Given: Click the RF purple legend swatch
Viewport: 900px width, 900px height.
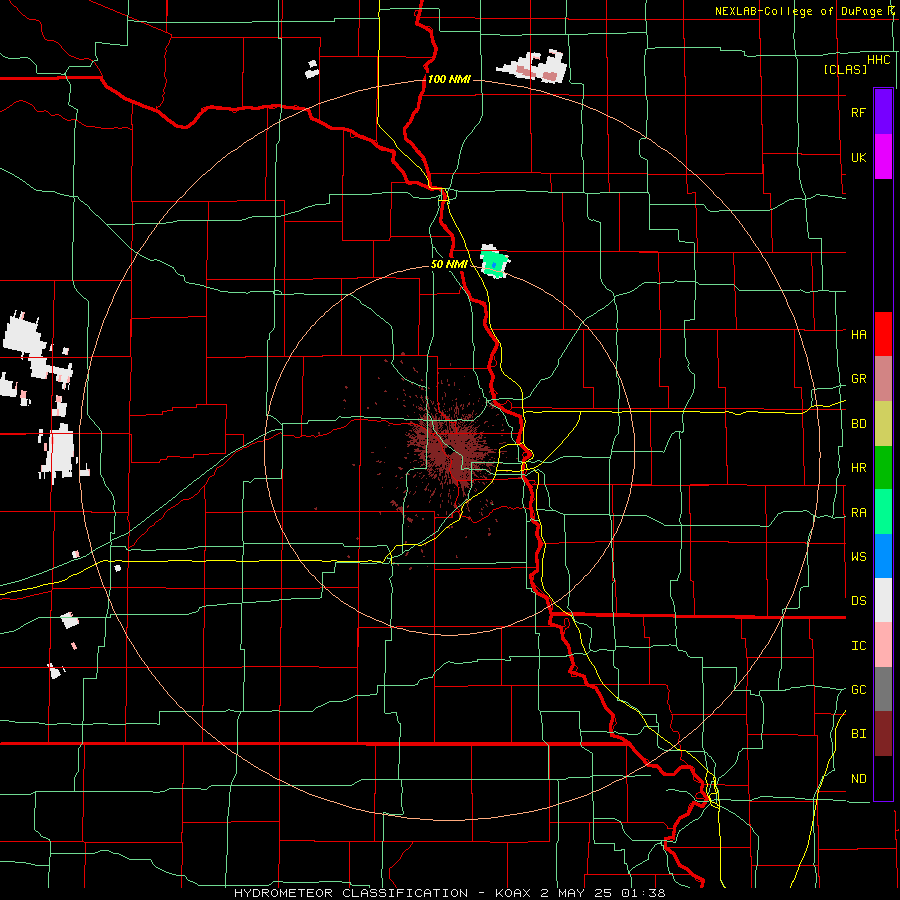Looking at the screenshot, I should 883,112.
